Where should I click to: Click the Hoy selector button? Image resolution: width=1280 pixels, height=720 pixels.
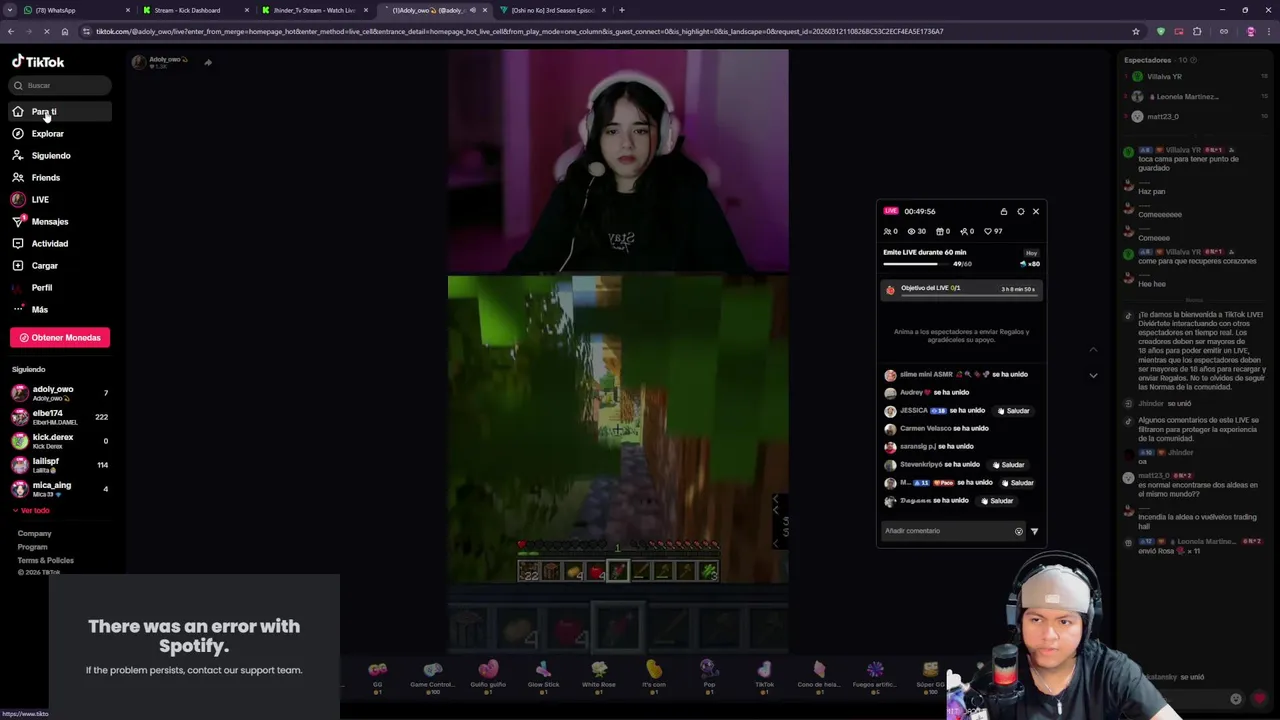pos(1031,253)
